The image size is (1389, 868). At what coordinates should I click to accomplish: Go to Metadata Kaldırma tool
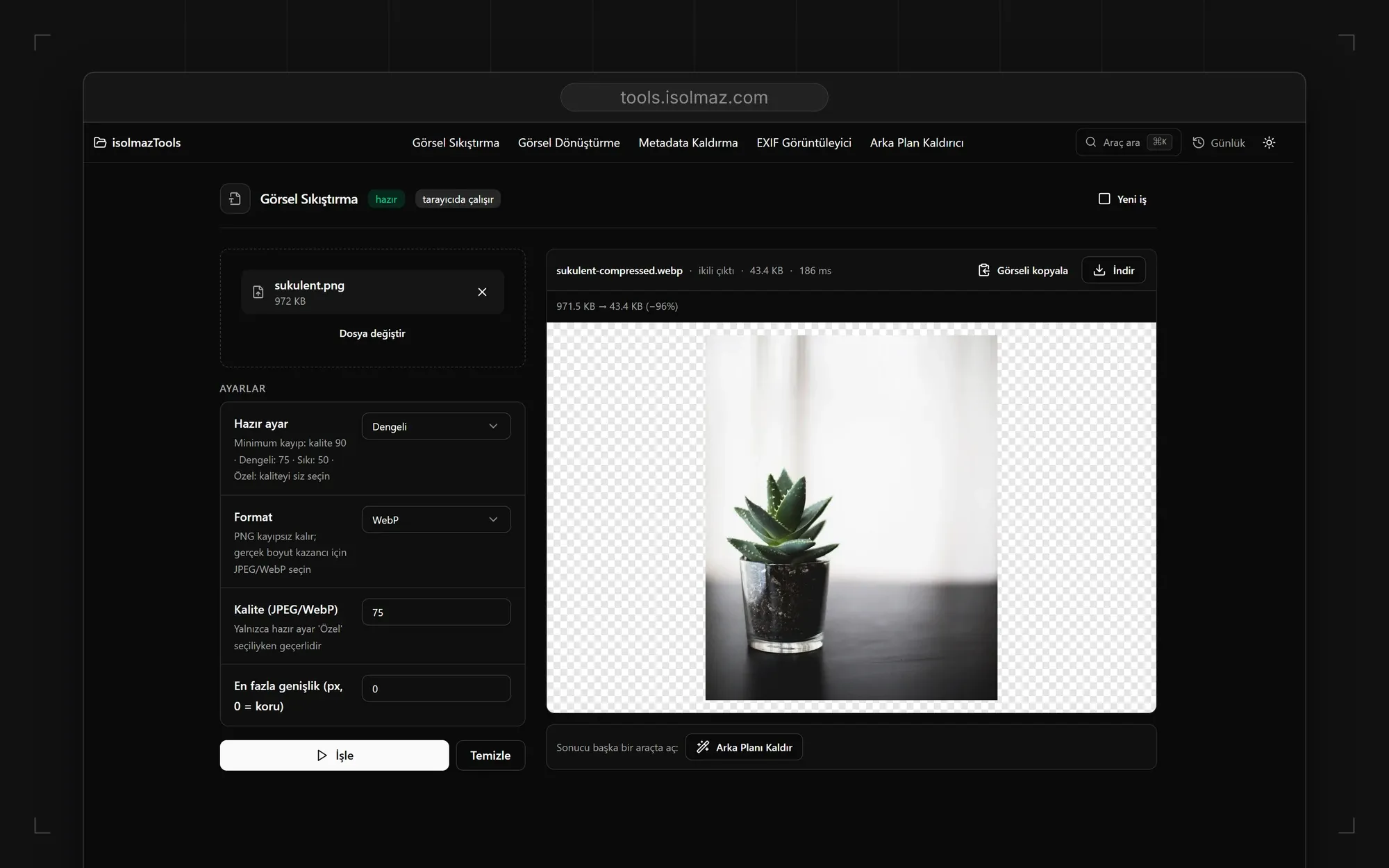pos(688,142)
